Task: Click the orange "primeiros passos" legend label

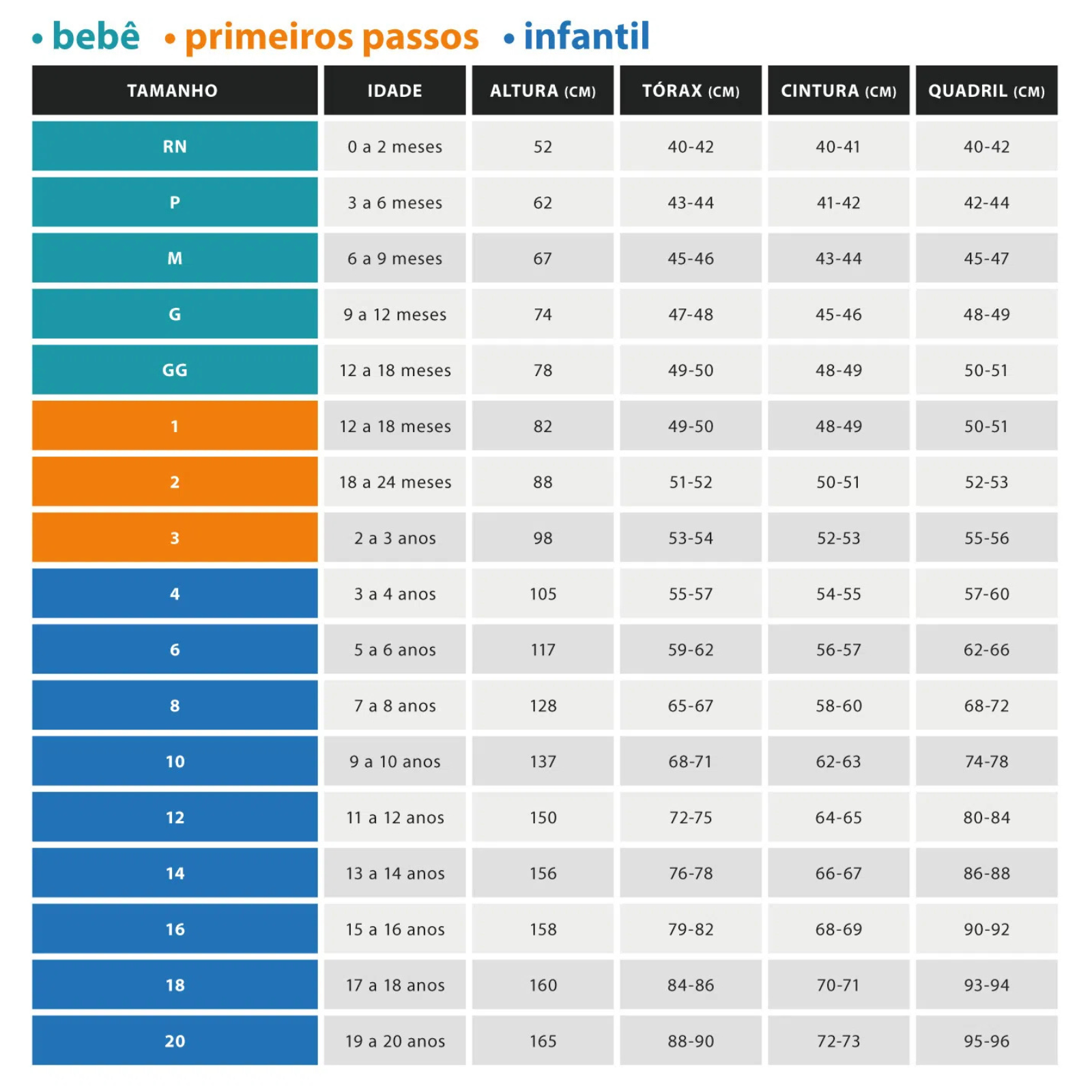Action: pyautogui.click(x=332, y=37)
